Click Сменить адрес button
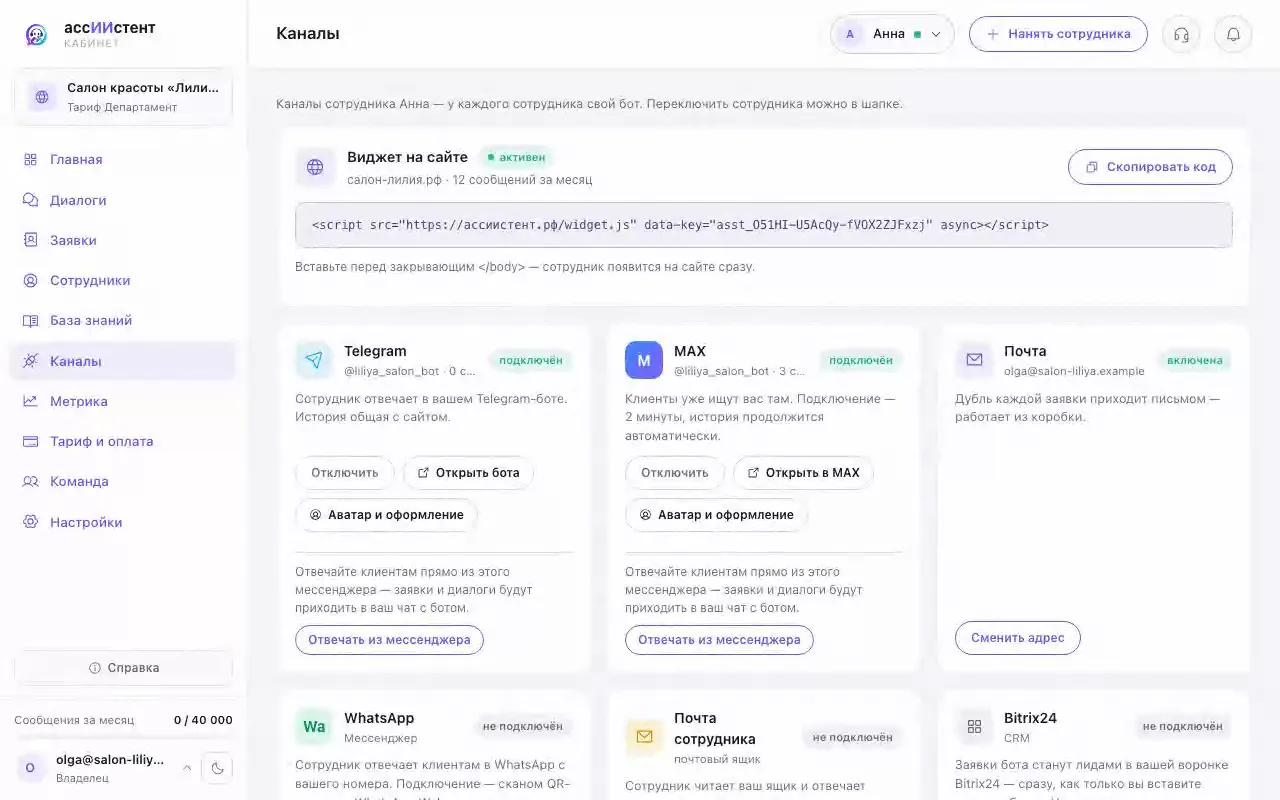The image size is (1280, 800). point(1018,638)
